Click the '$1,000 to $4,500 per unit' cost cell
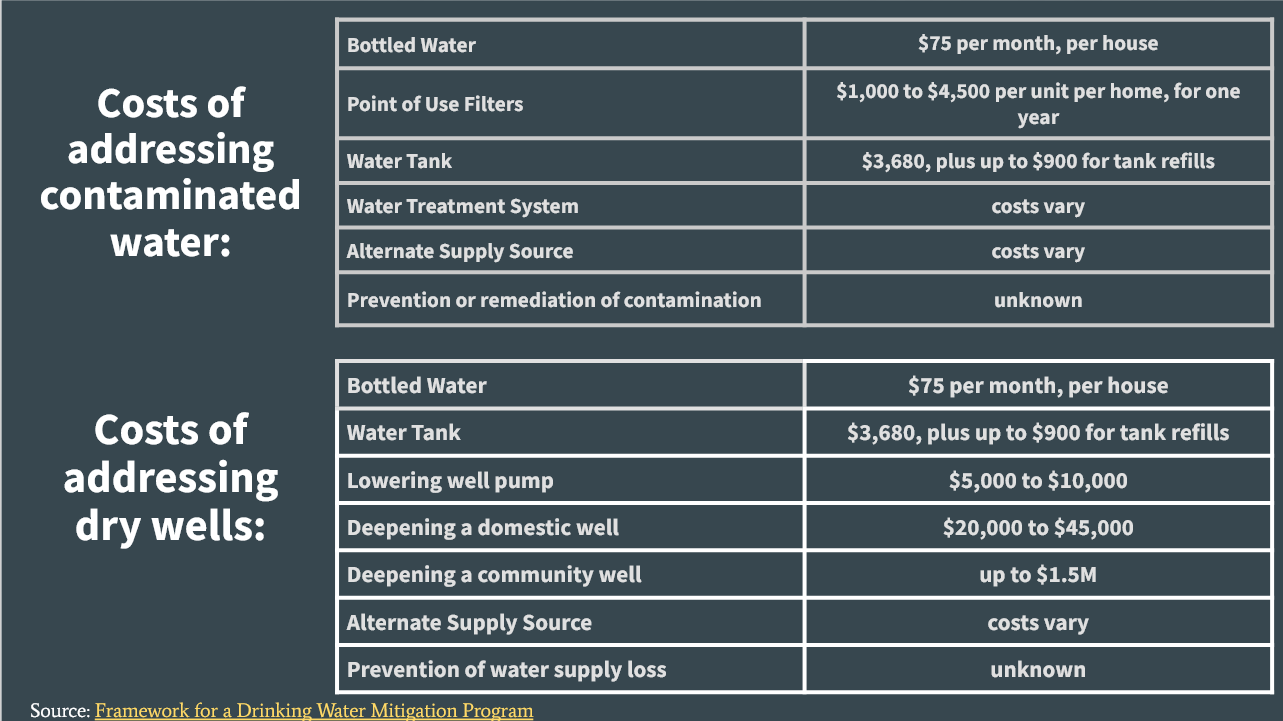Image resolution: width=1283 pixels, height=721 pixels. click(x=1038, y=104)
